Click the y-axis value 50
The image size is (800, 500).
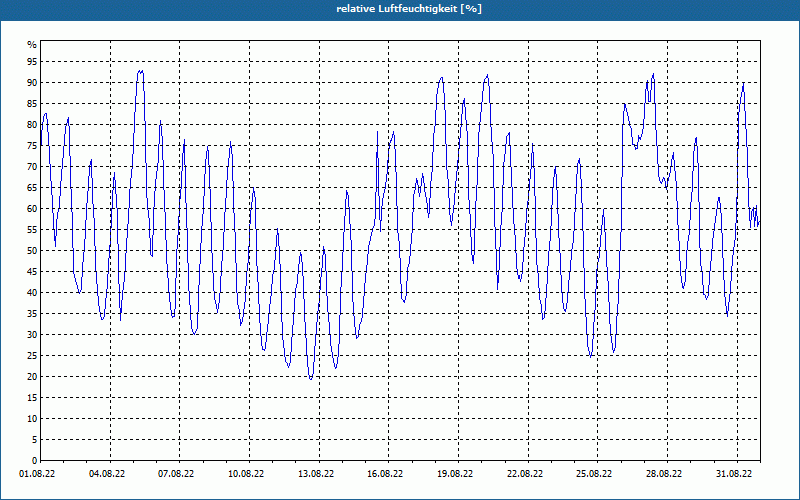32,251
